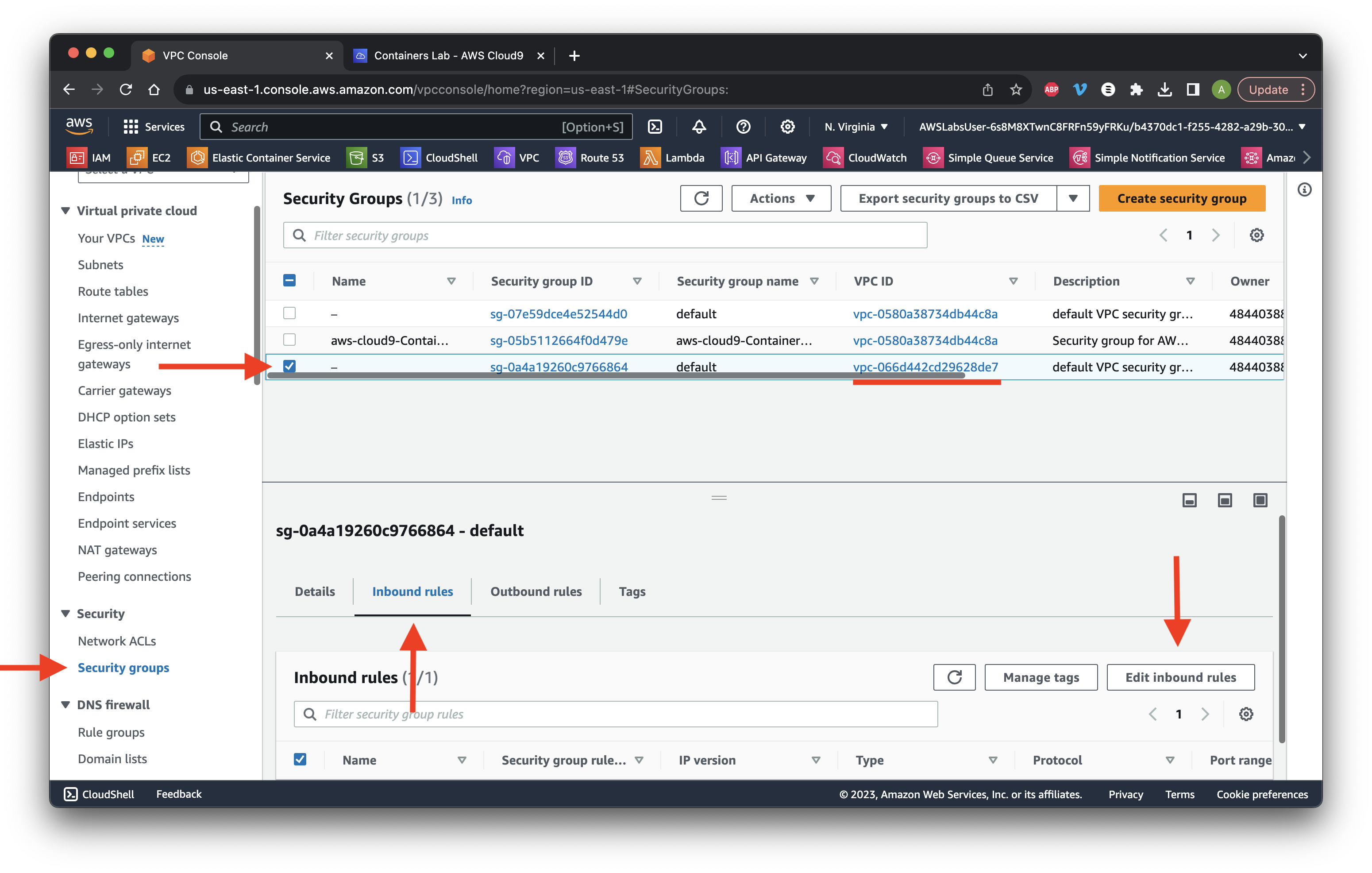Image resolution: width=1372 pixels, height=873 pixels.
Task: Refresh the Security Groups list
Action: point(701,198)
